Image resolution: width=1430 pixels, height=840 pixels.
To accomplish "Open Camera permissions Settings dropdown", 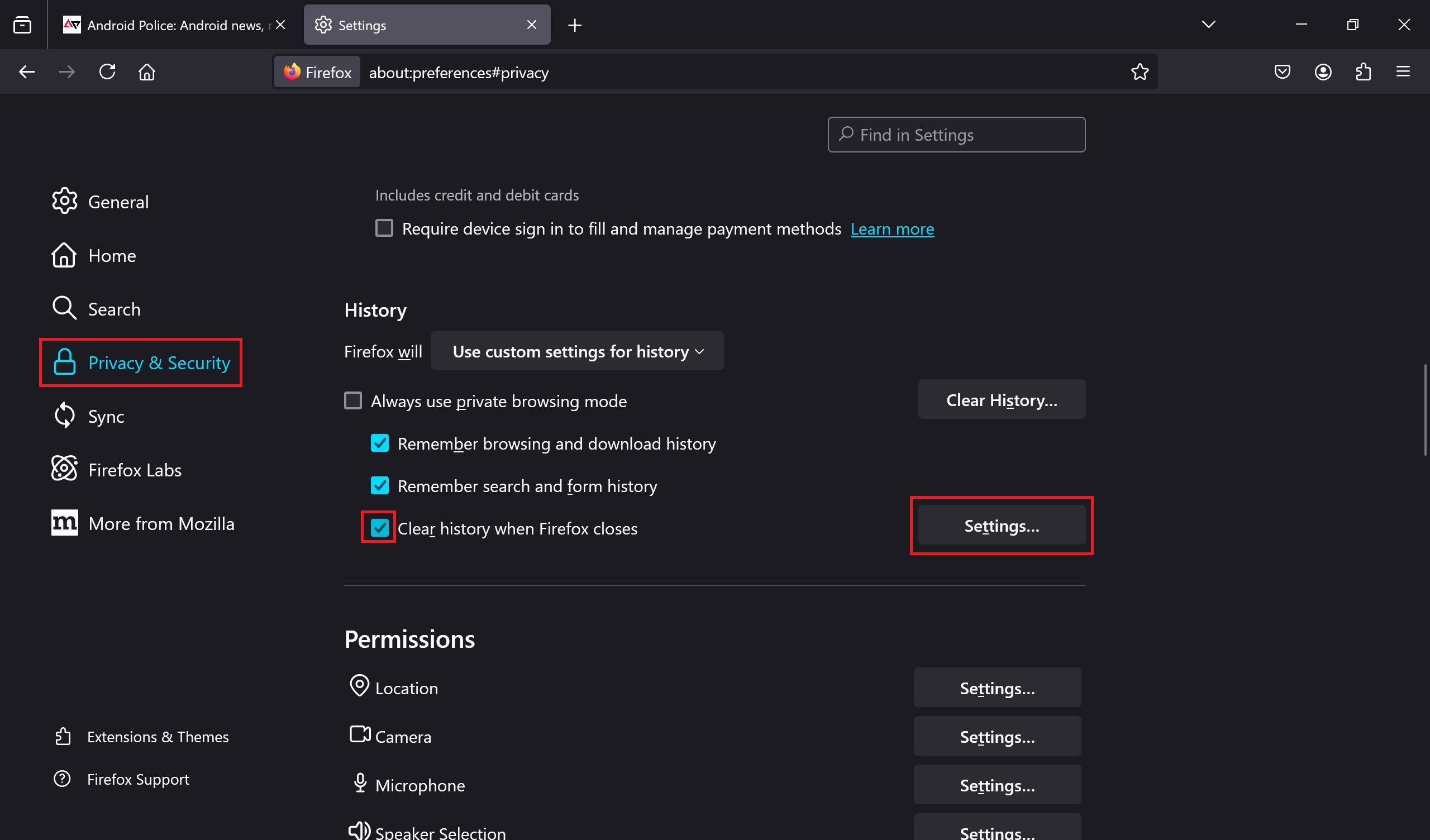I will (x=997, y=736).
